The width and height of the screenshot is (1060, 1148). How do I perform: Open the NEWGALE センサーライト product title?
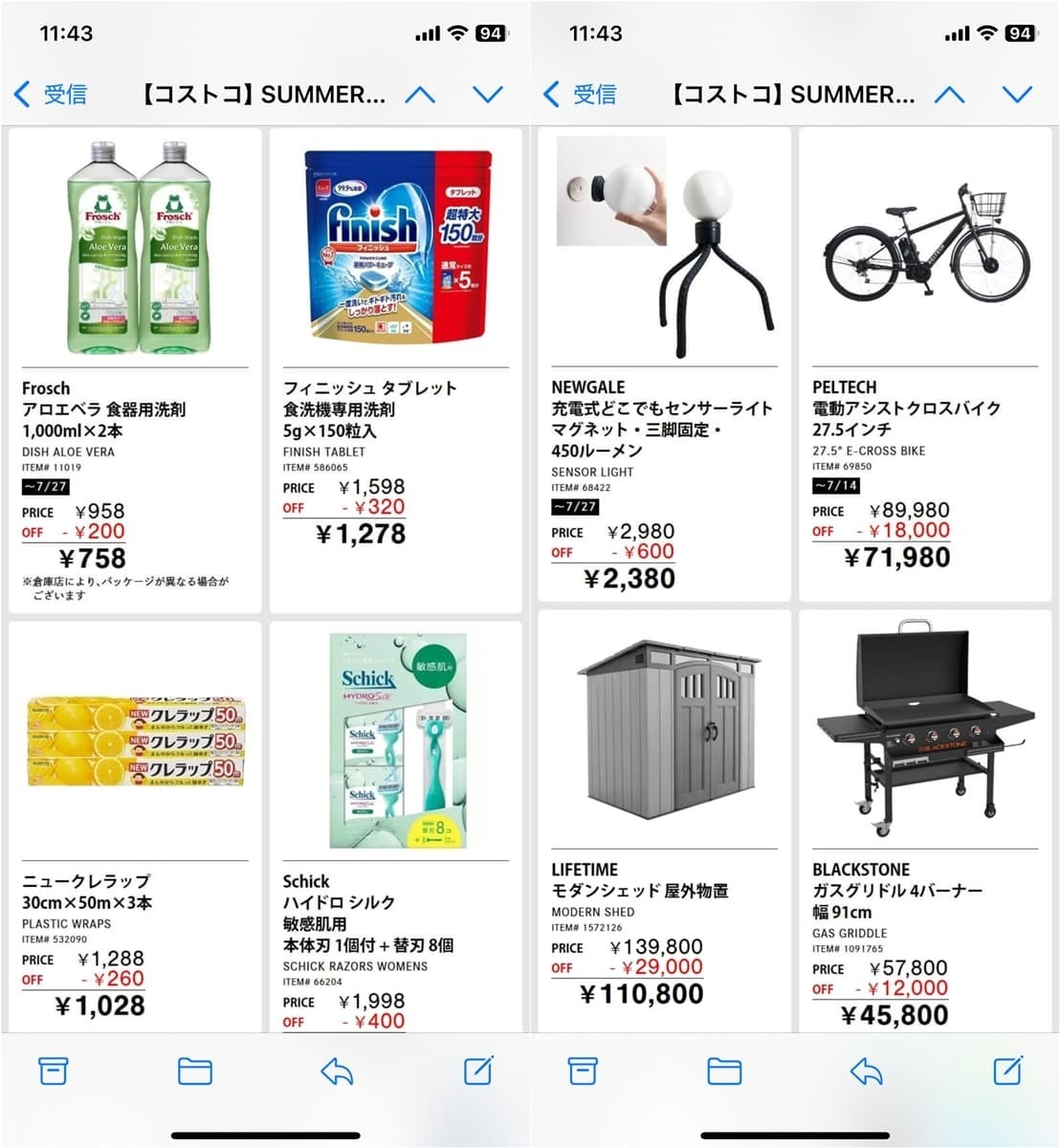pyautogui.click(x=662, y=418)
